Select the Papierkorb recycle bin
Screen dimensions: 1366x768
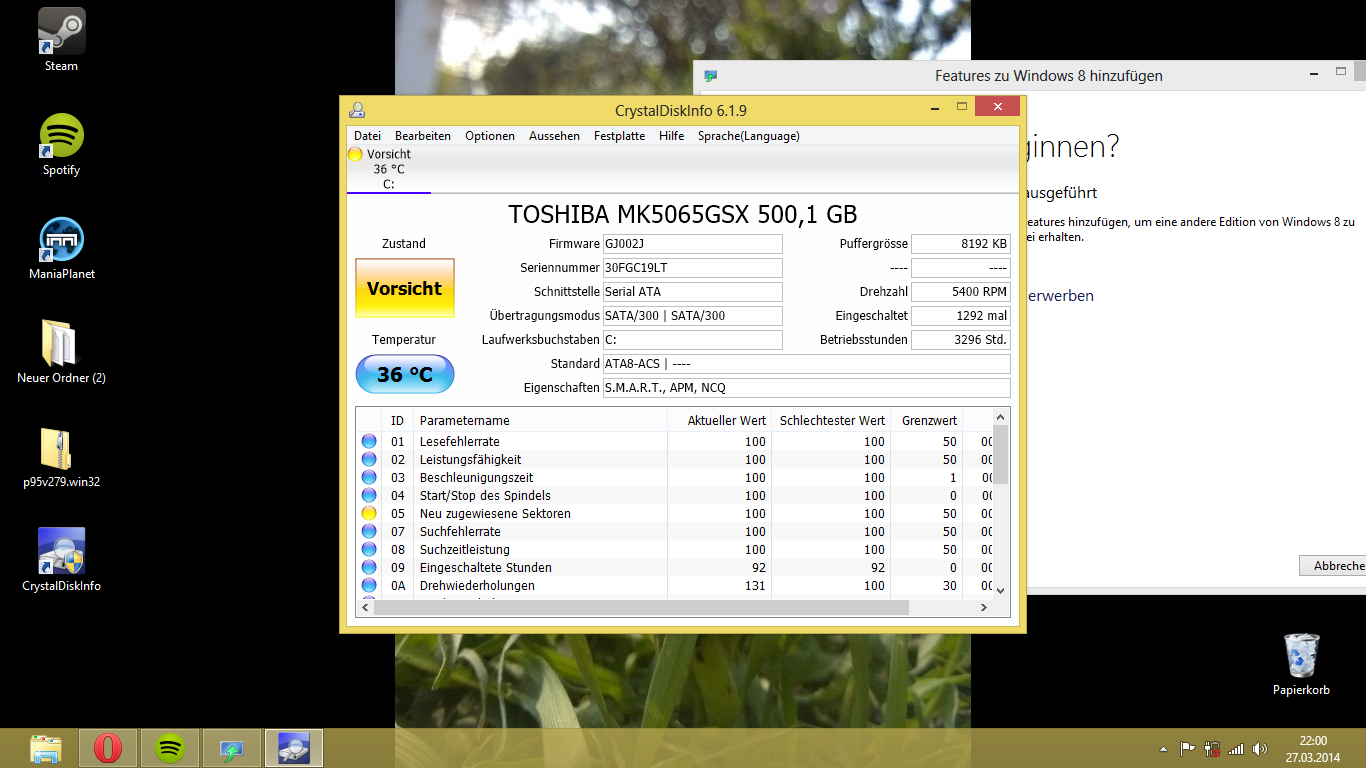[x=1301, y=664]
